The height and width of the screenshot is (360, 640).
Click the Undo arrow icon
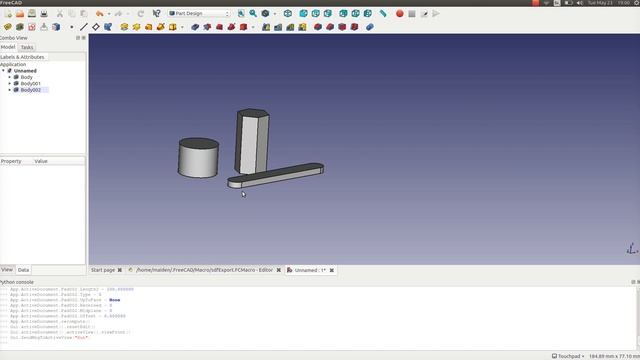100,13
